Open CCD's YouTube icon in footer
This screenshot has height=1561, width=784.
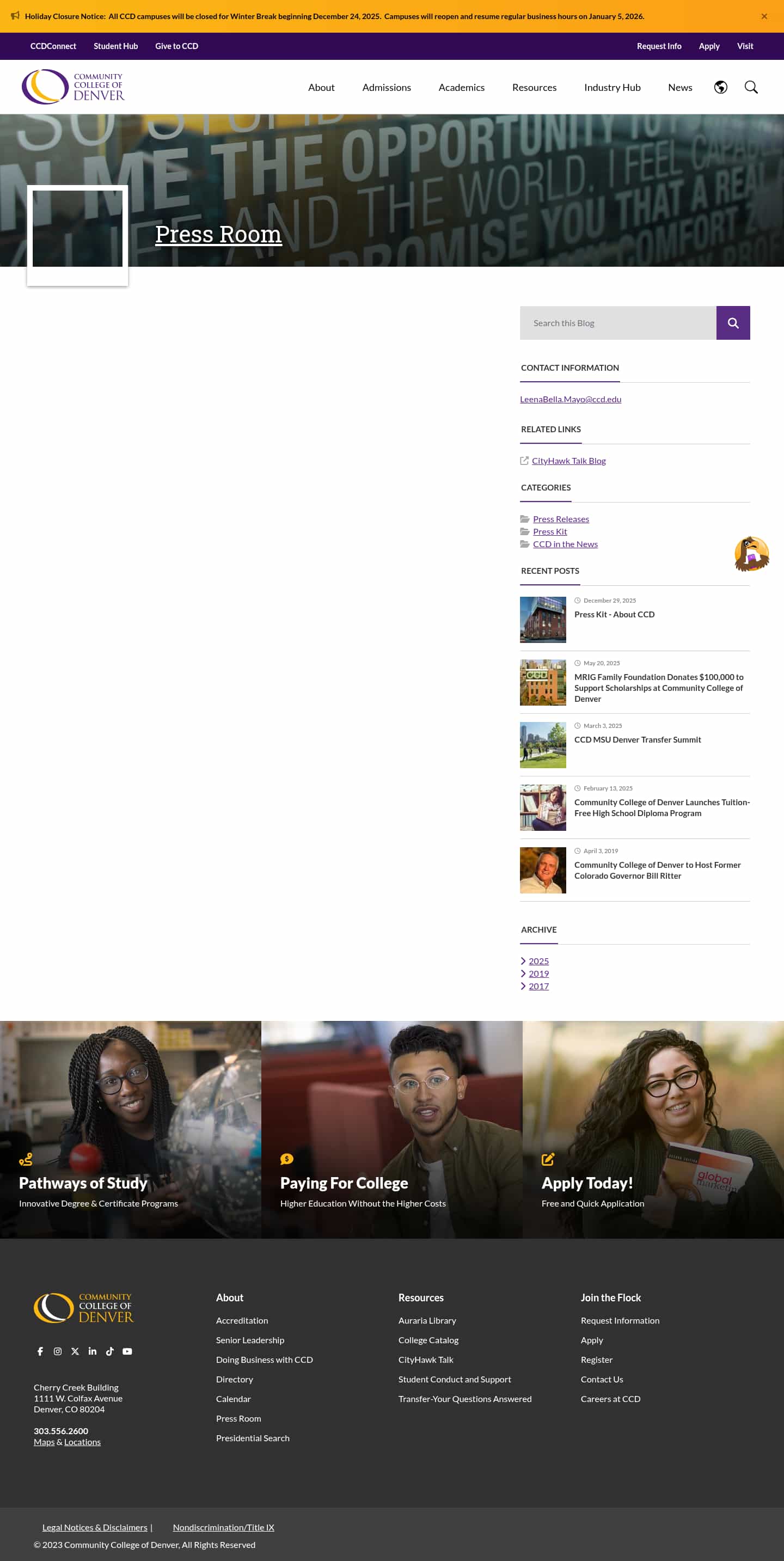click(x=127, y=1351)
